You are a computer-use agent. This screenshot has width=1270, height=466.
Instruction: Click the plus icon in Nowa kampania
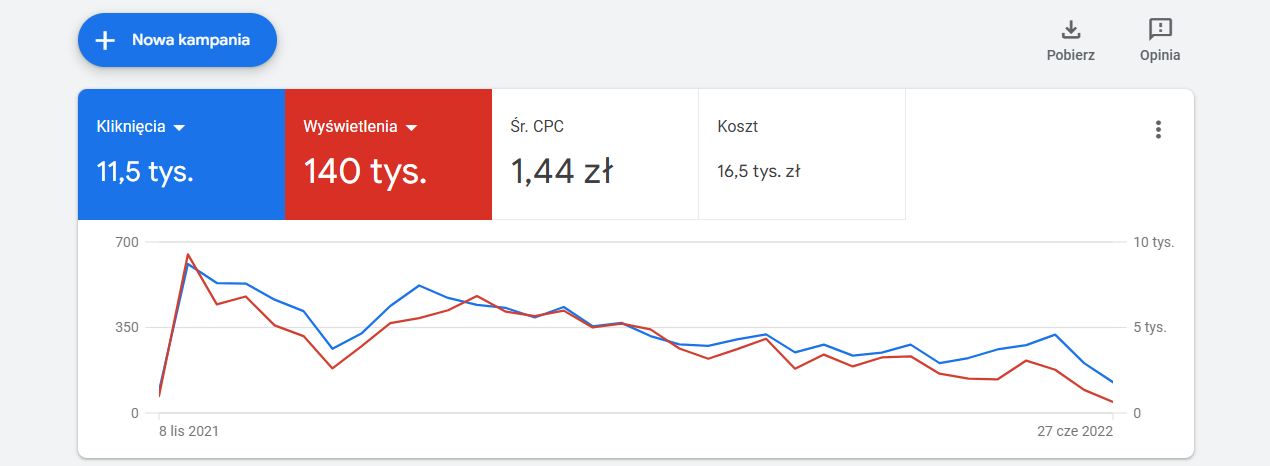(105, 40)
